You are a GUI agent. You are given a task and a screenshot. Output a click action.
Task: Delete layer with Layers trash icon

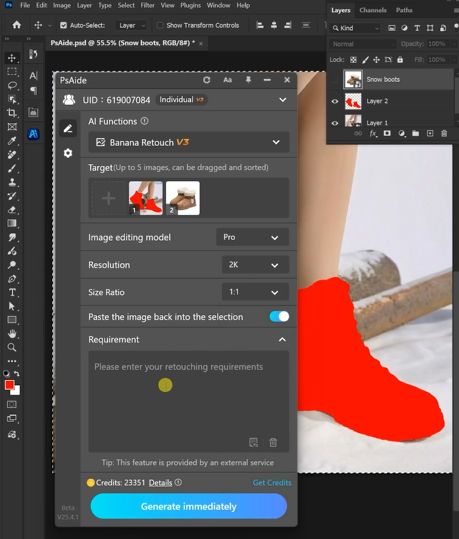(x=444, y=133)
